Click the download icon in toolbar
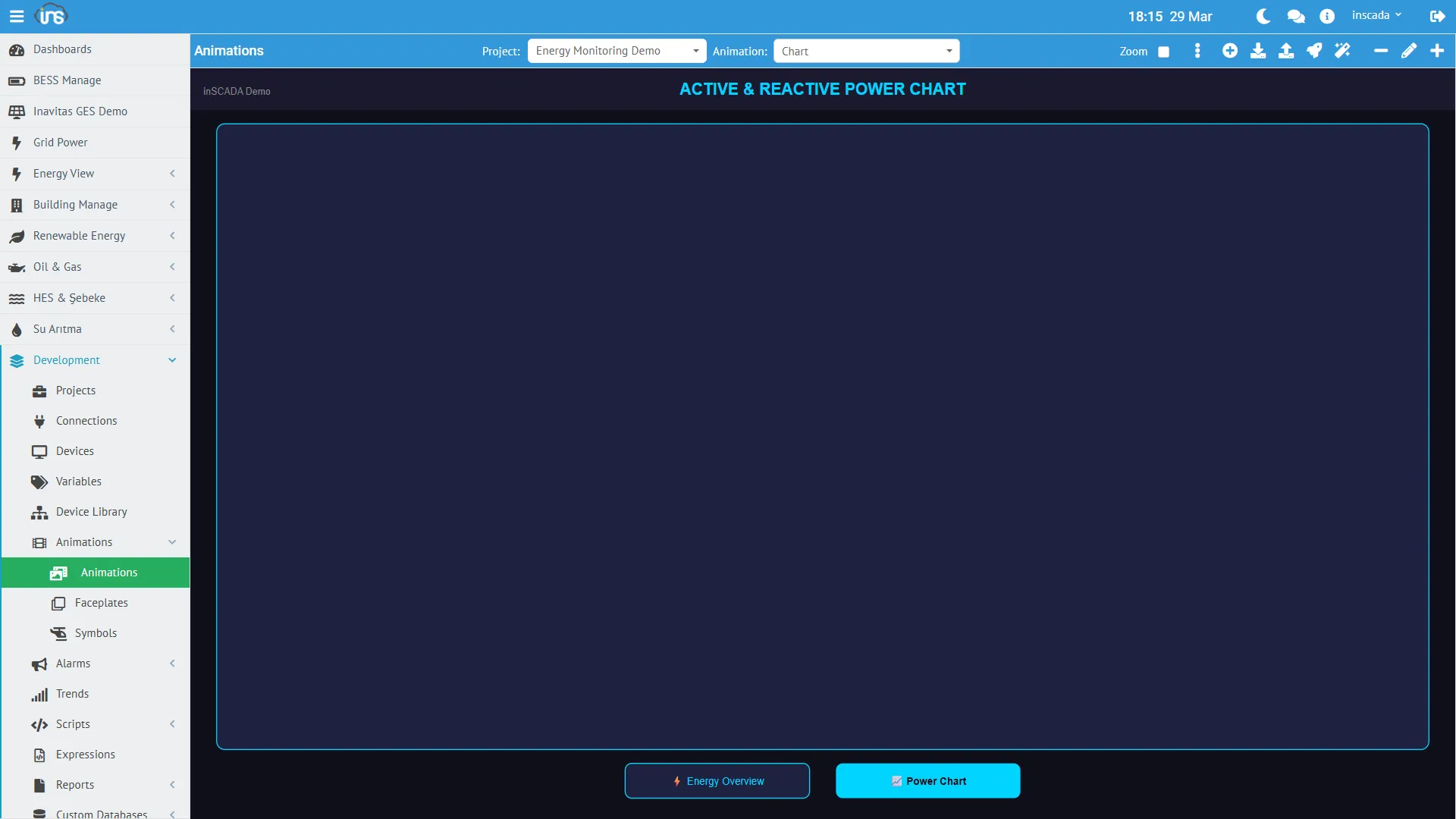This screenshot has height=819, width=1456. click(x=1258, y=51)
